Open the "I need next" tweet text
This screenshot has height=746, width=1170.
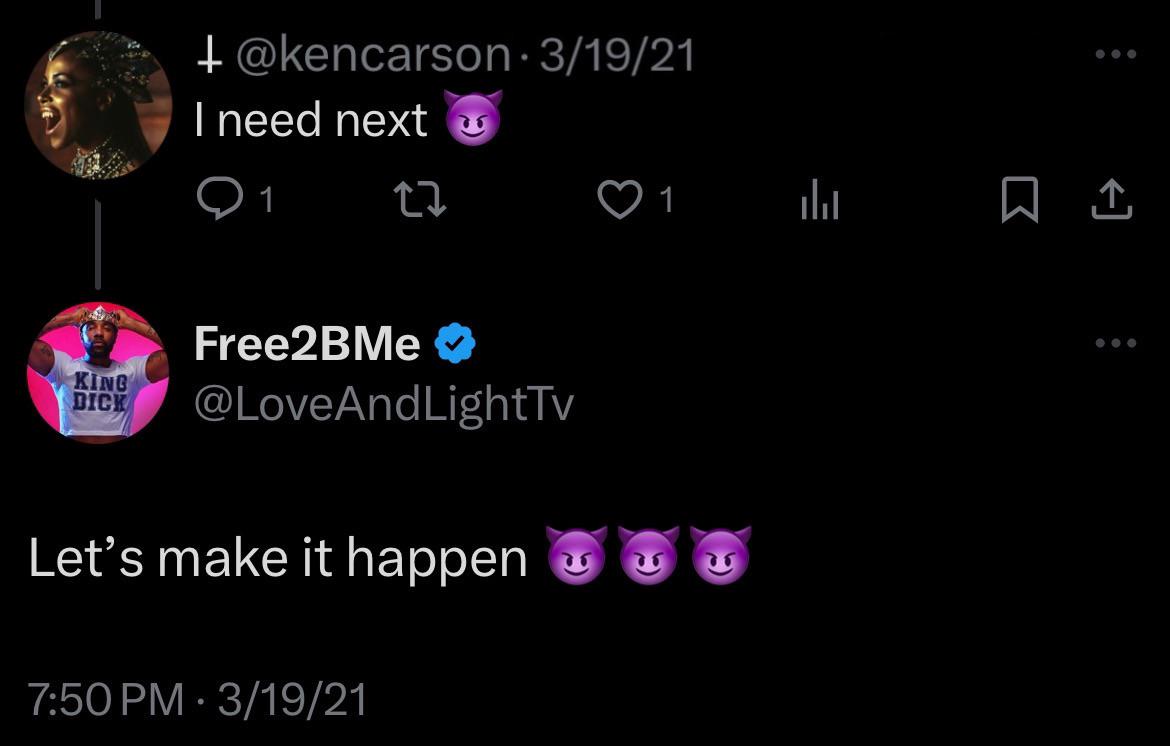(x=311, y=121)
